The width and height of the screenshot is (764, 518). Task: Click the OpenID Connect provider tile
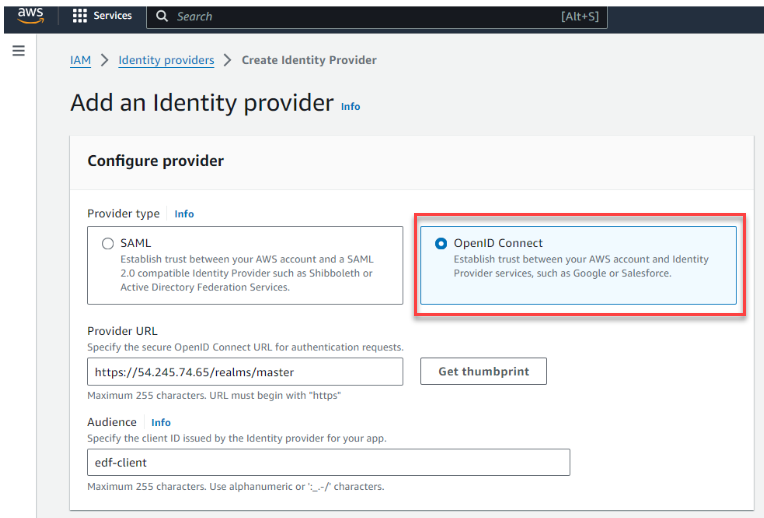[578, 265]
